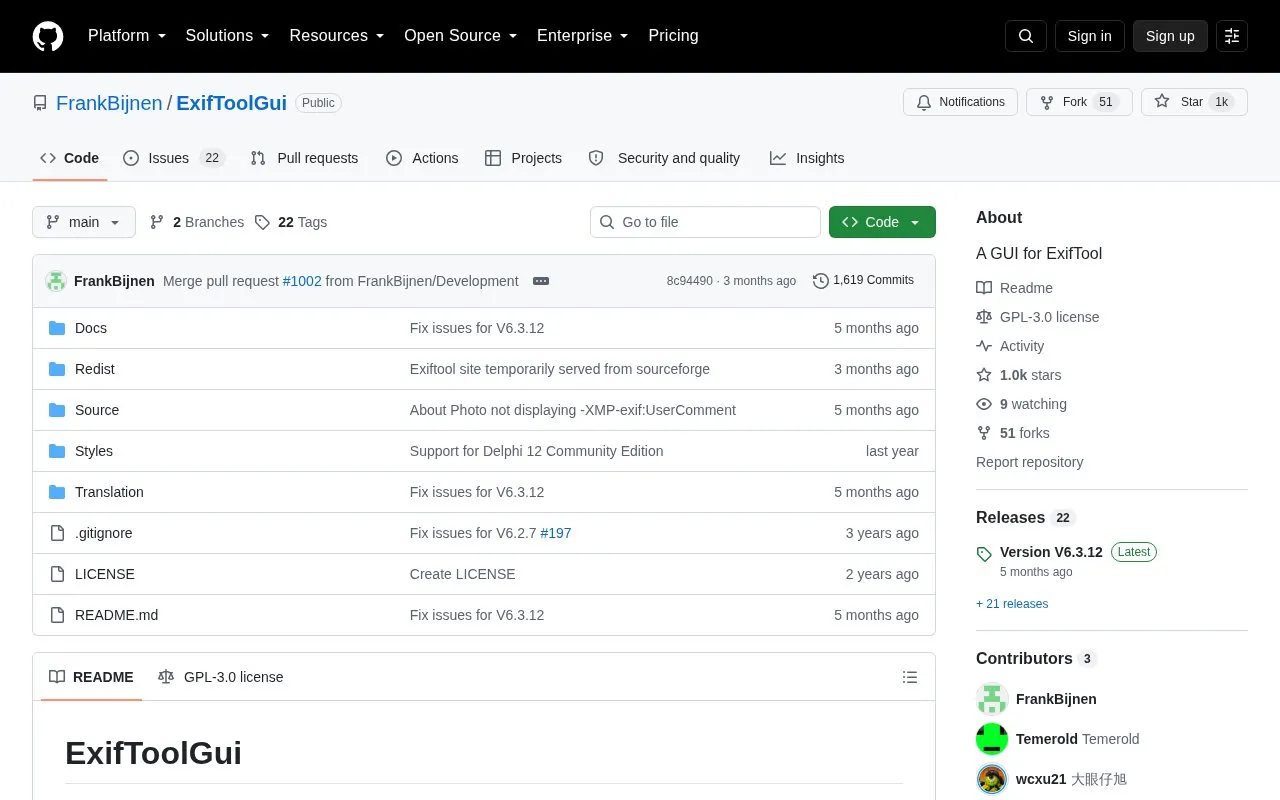Focus the Go to file field
The image size is (1280, 800).
pos(705,222)
